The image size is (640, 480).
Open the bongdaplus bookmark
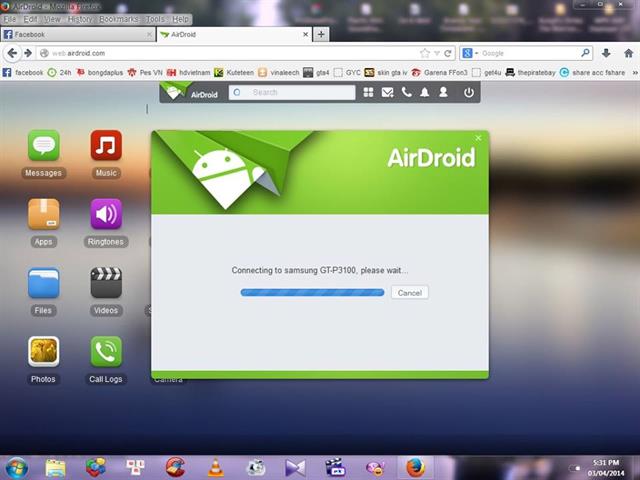[100, 73]
